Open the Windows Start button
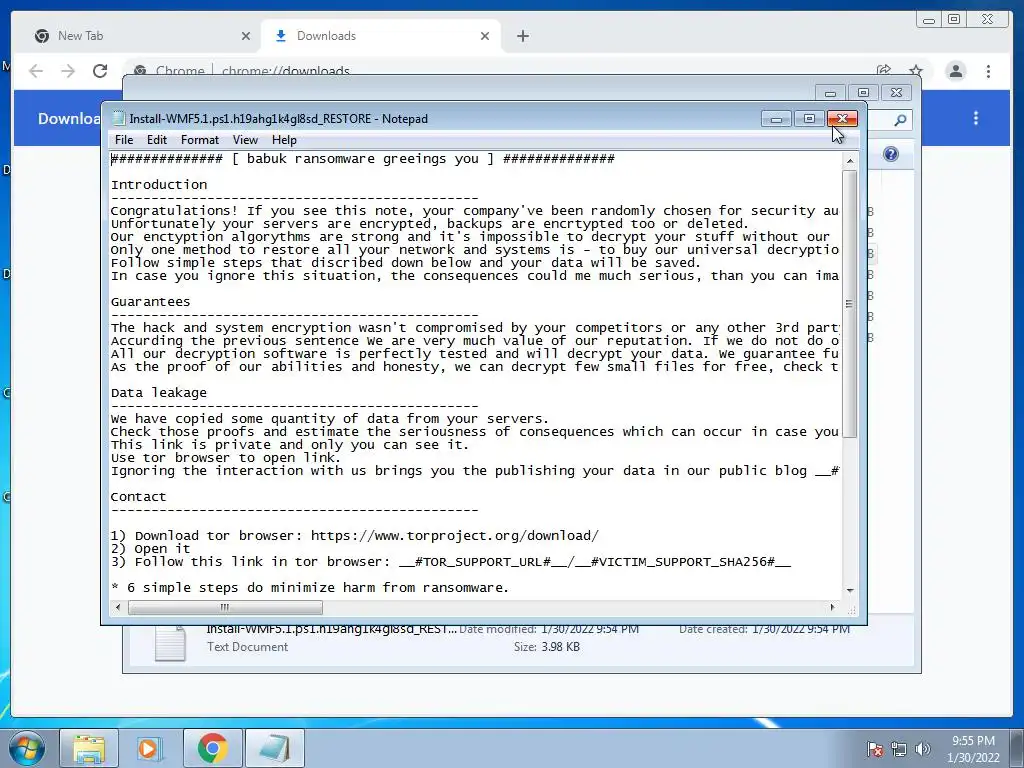 [x=26, y=748]
